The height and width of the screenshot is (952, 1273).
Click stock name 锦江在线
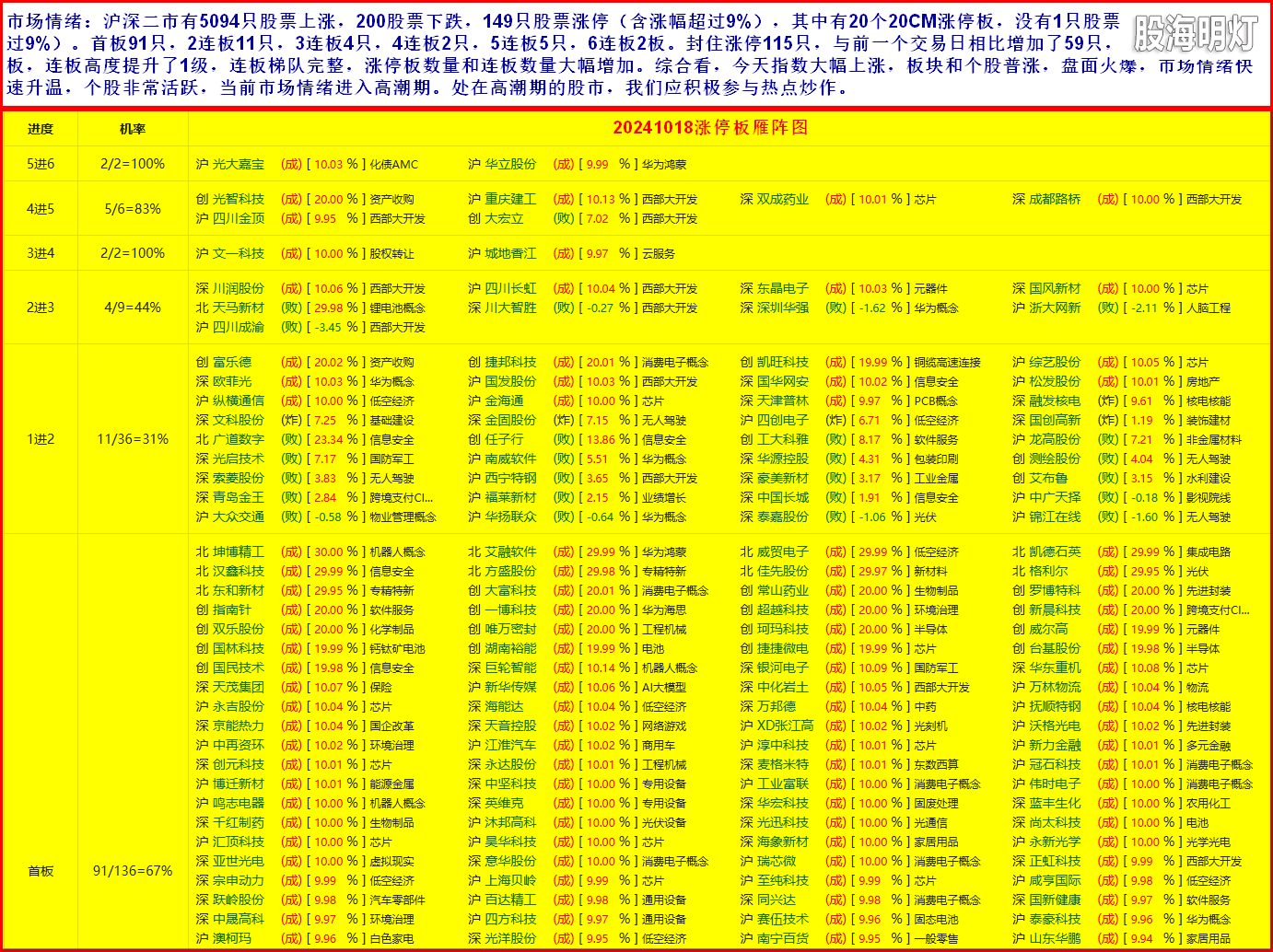1055,517
